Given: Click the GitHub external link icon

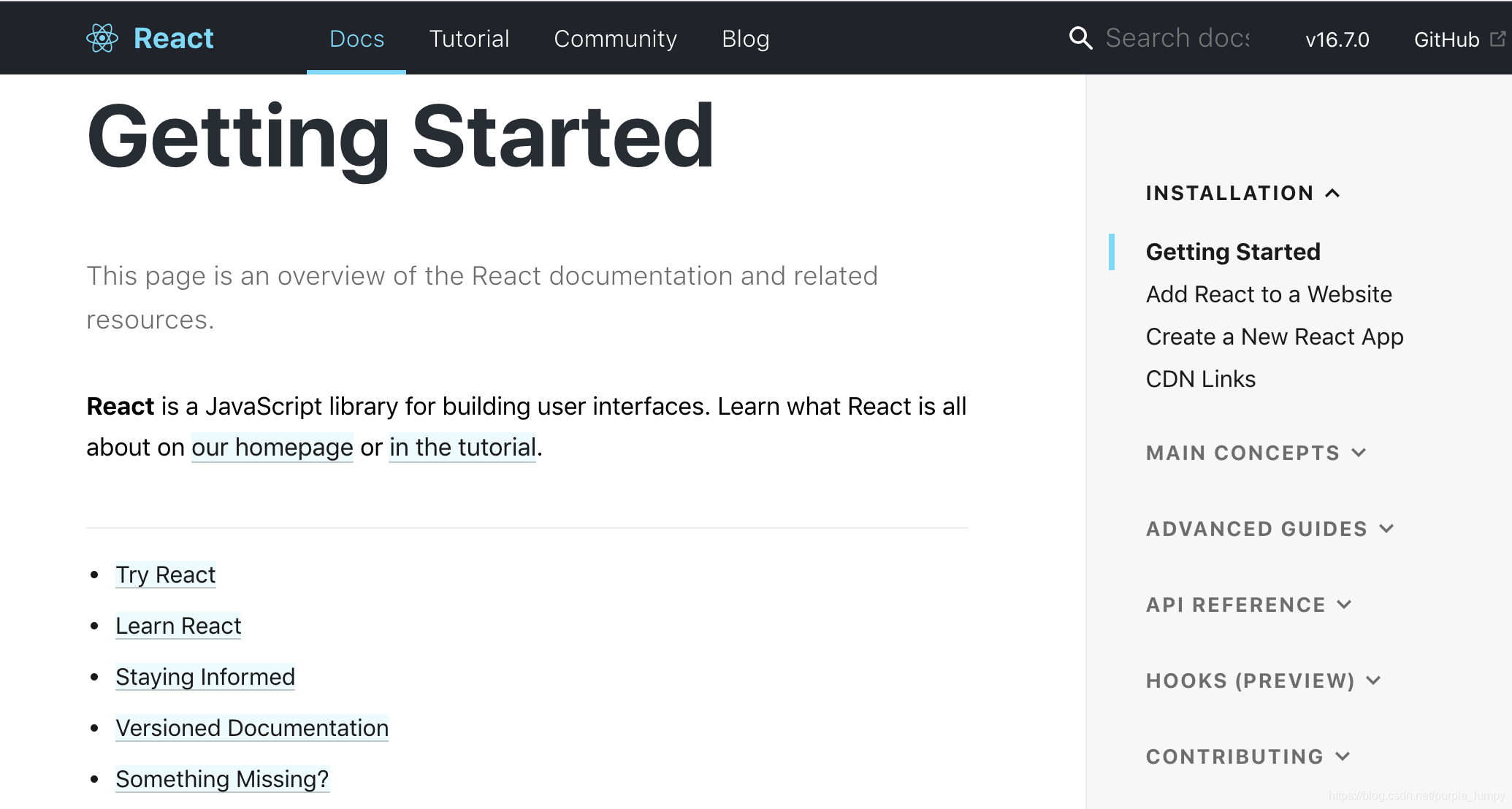Looking at the screenshot, I should point(1497,39).
